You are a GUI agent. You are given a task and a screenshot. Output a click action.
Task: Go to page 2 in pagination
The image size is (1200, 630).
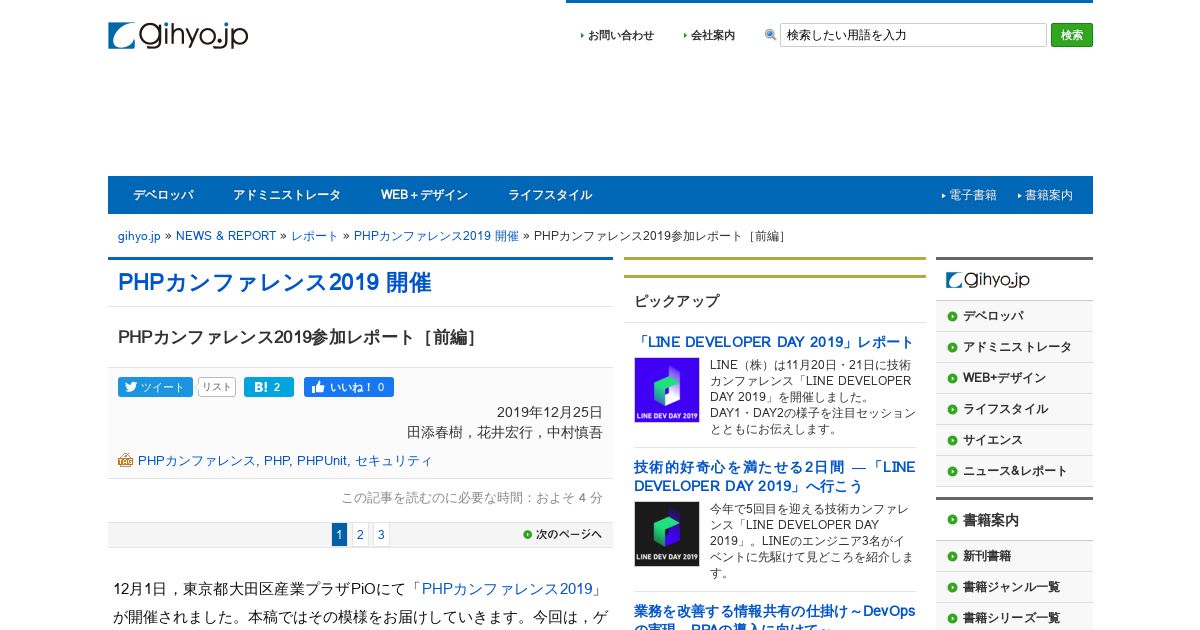click(x=360, y=535)
